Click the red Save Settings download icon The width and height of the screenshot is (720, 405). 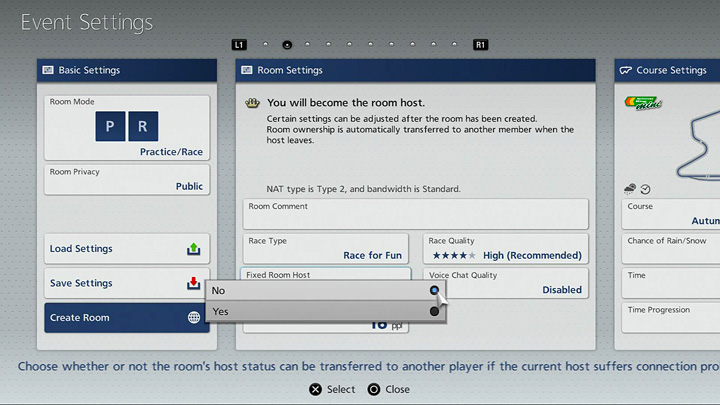(194, 284)
